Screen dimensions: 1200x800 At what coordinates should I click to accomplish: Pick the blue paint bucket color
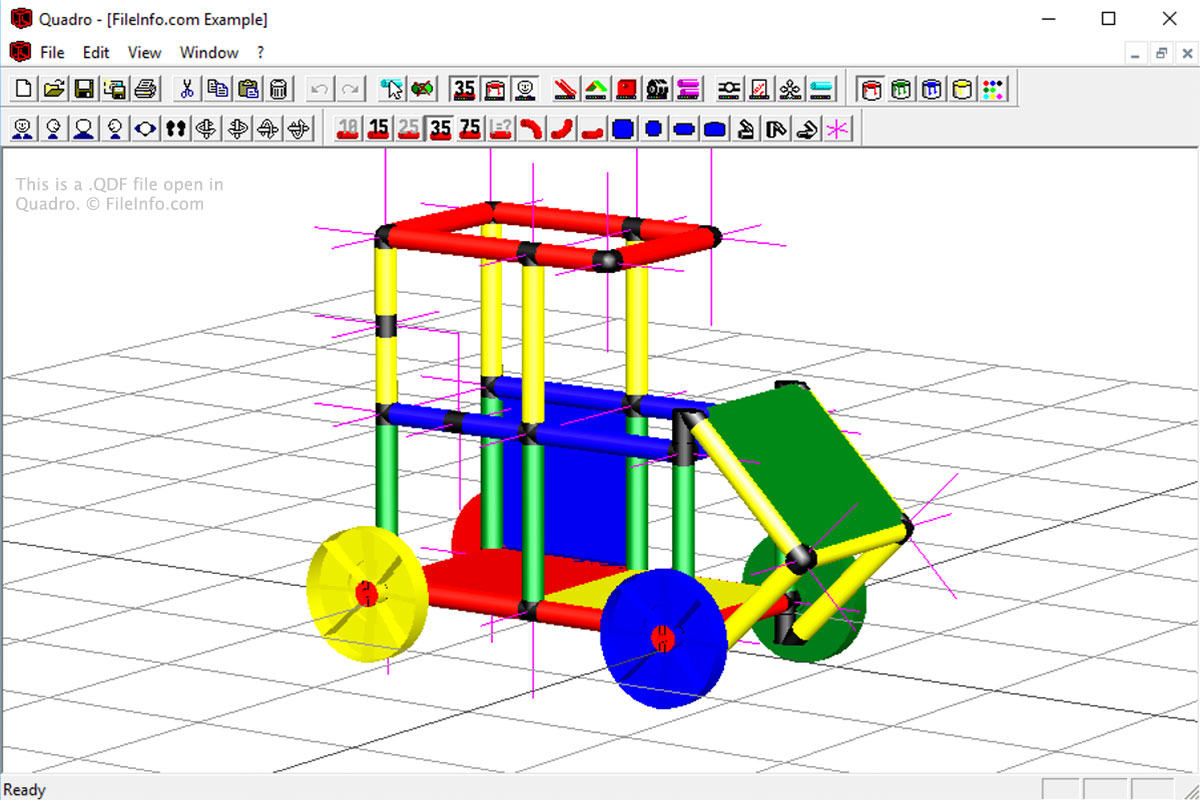932,89
